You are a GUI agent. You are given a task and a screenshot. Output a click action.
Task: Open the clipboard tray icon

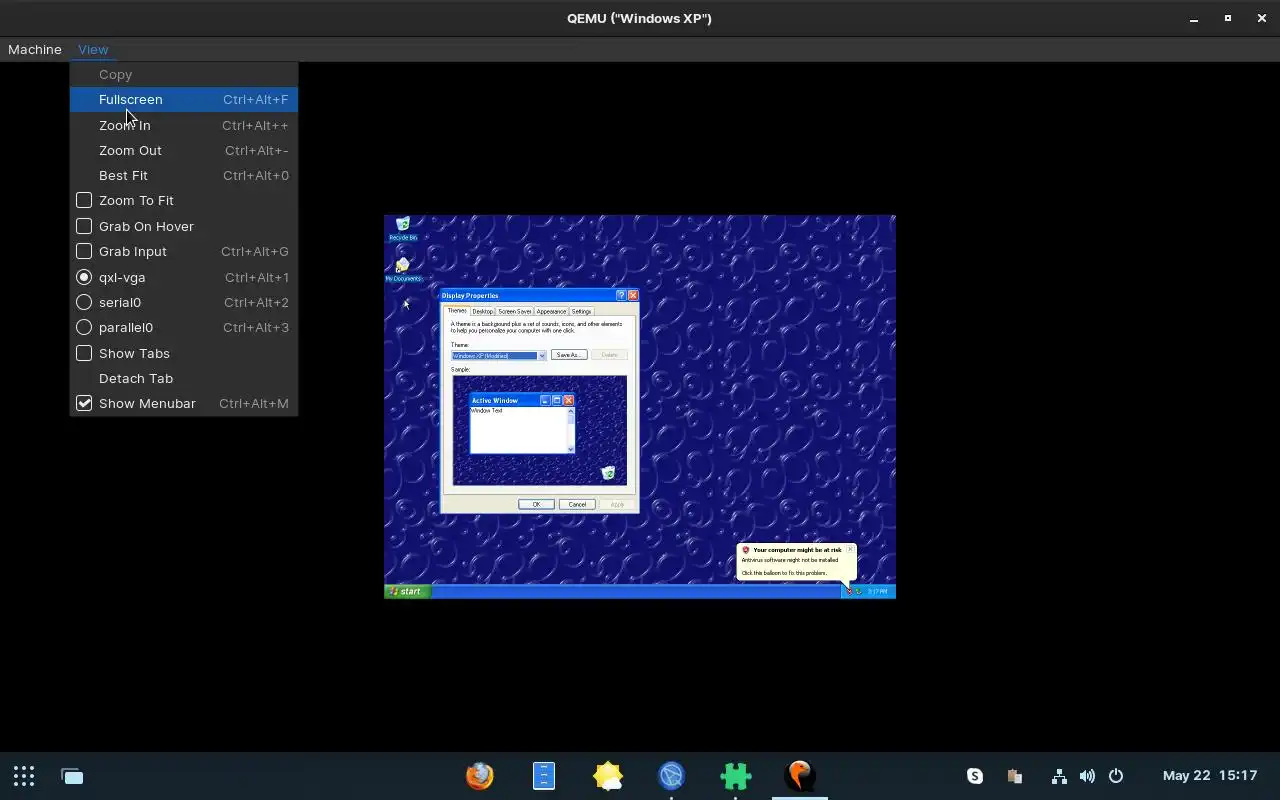click(x=1015, y=776)
